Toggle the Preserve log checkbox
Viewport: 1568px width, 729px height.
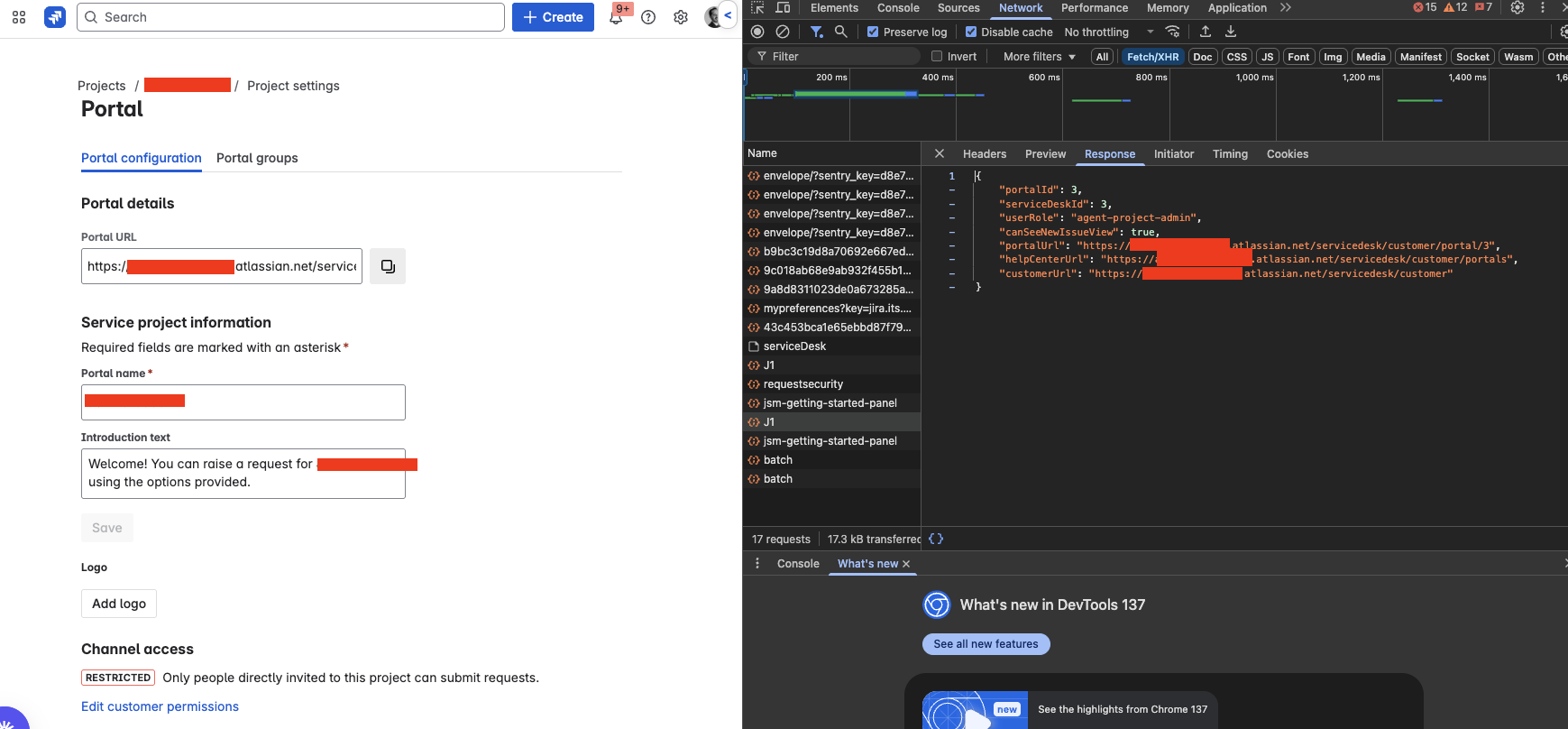873,32
